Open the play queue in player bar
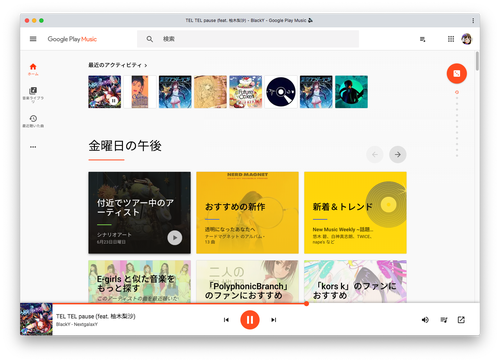Image resolution: width=500 pixels, height=362 pixels. [444, 320]
